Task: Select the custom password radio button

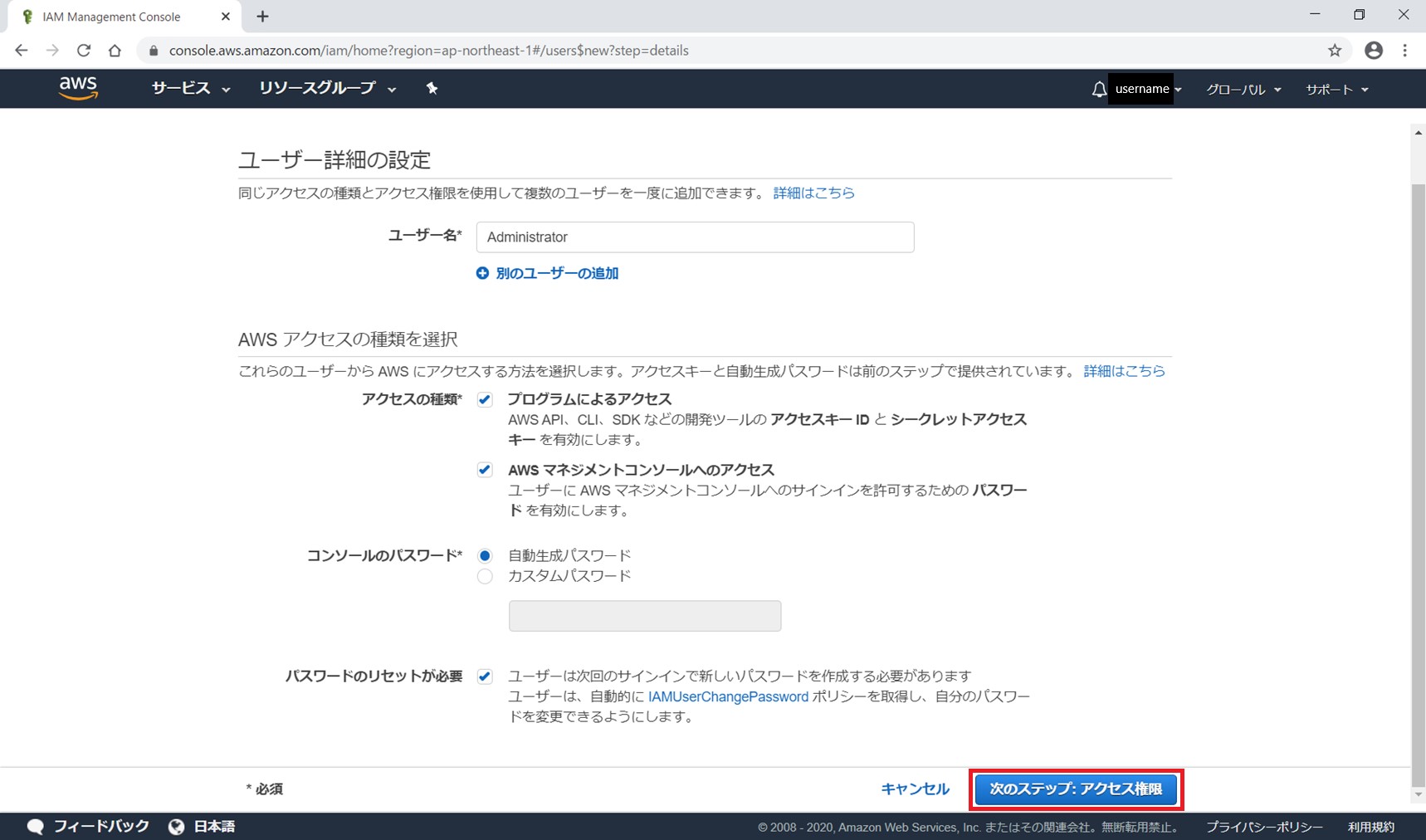Action: (x=485, y=576)
